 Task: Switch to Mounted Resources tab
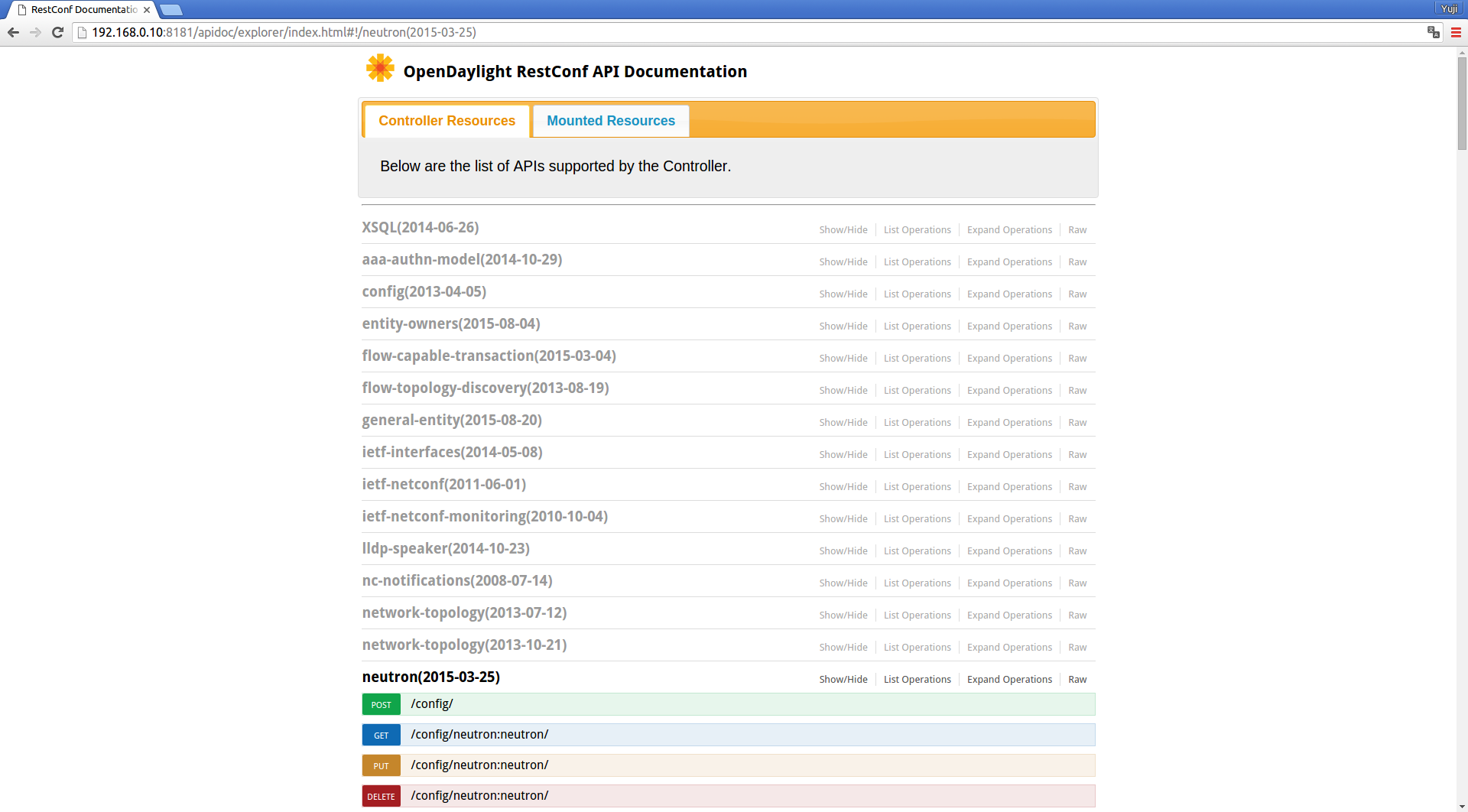[611, 121]
